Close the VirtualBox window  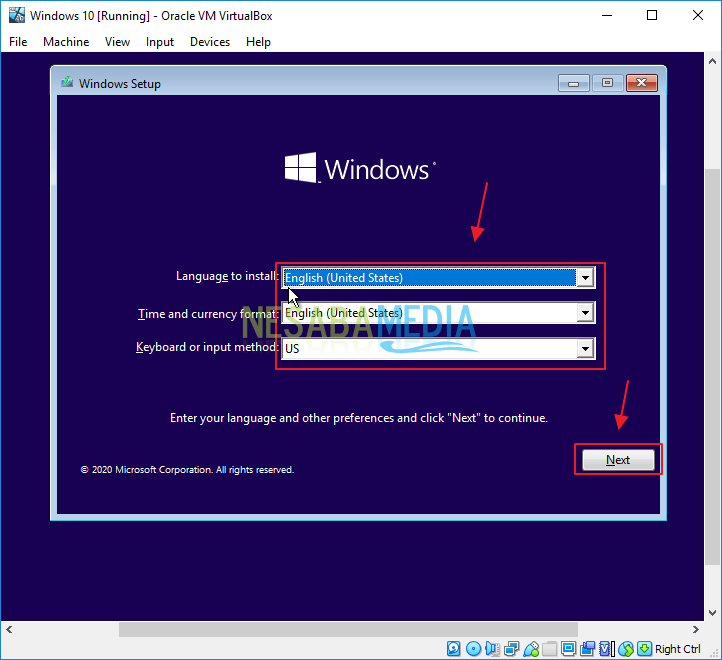(x=698, y=15)
